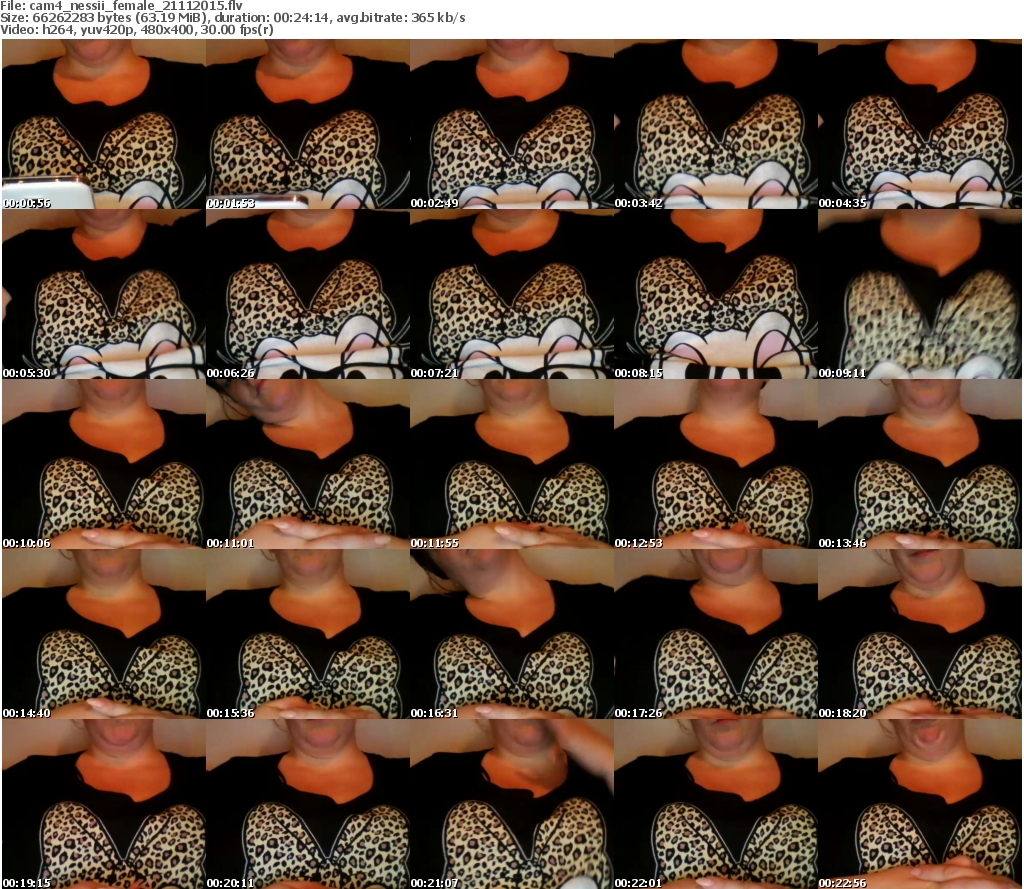Select the thumbnail timestamped 00:19:15
Screen dimensions: 1024x889
[104, 803]
